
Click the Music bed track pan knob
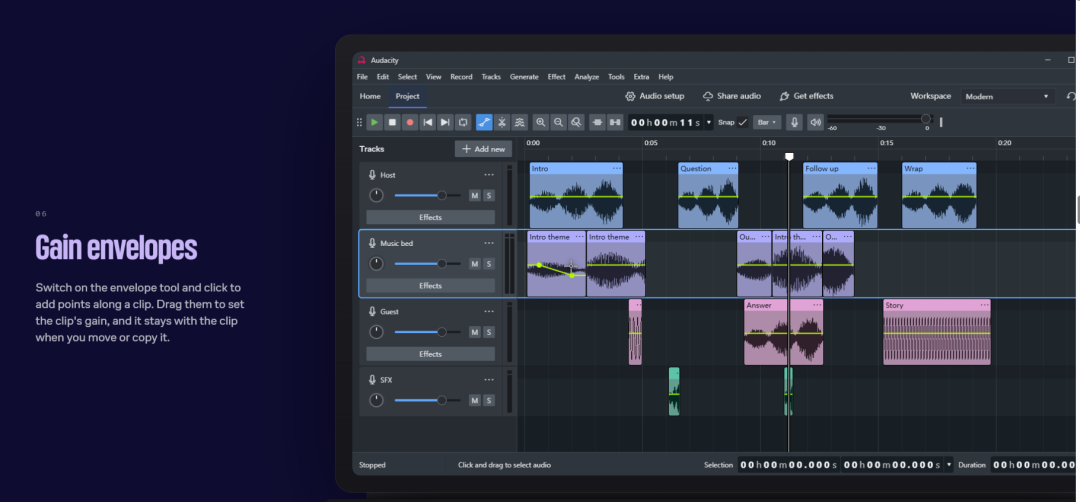point(376,264)
